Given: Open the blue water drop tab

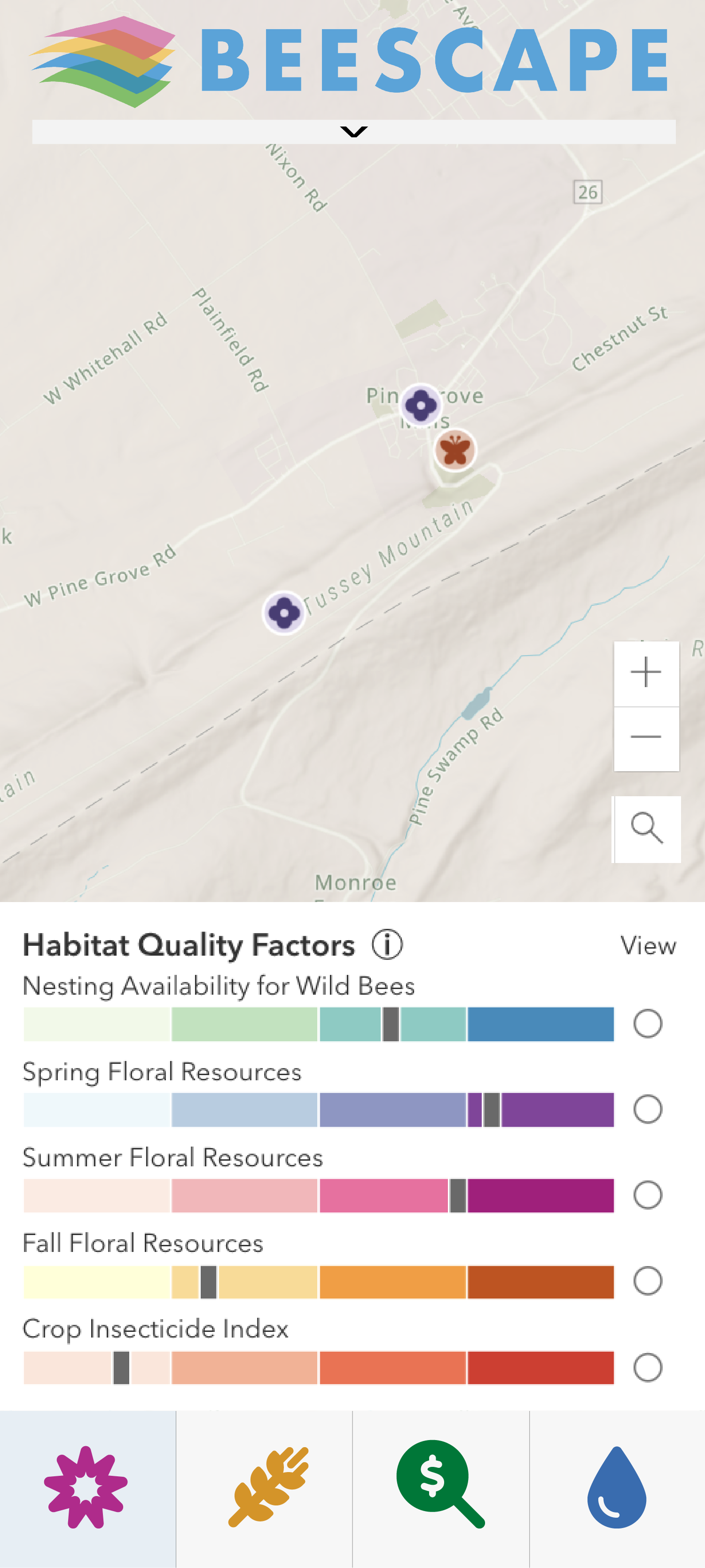Looking at the screenshot, I should point(617,1488).
